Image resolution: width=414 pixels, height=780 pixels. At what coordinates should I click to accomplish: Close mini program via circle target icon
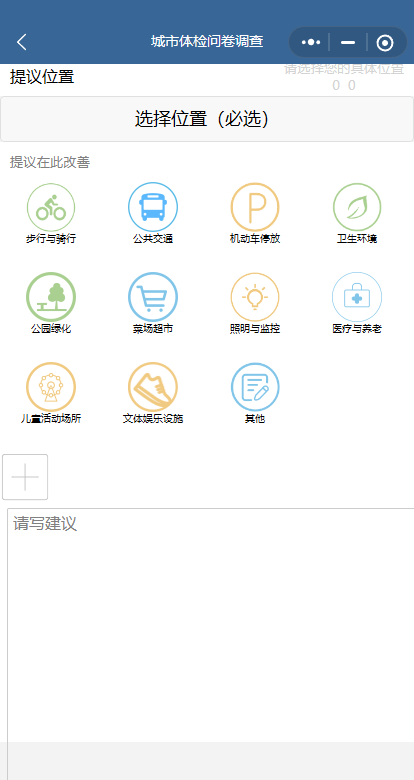[x=385, y=43]
